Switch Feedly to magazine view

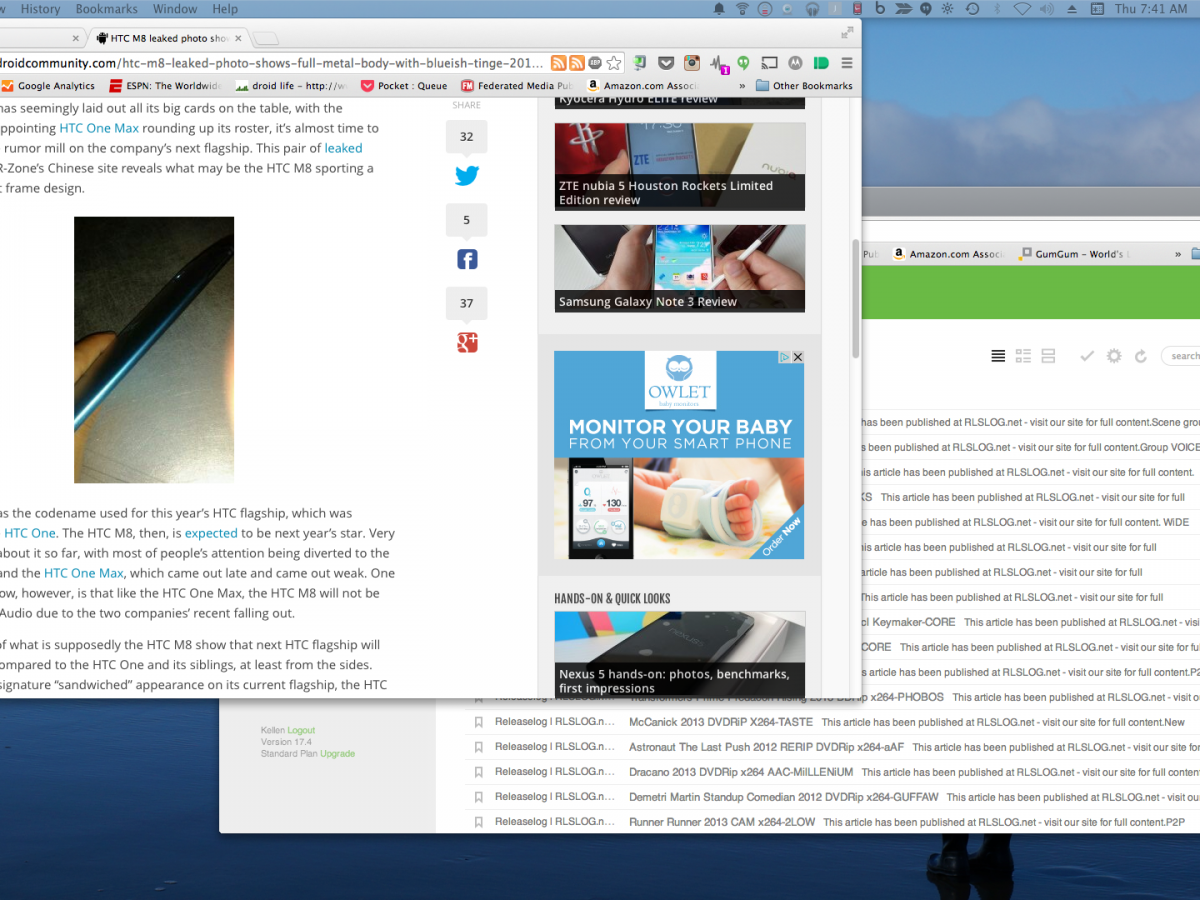(1022, 356)
